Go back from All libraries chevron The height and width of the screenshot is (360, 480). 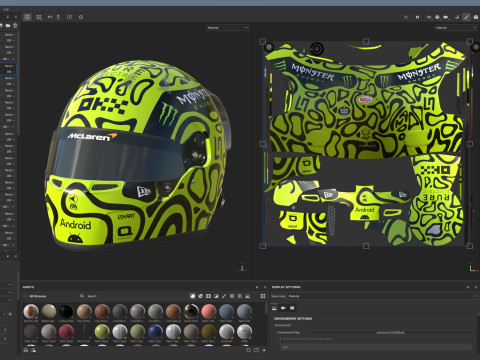point(26,296)
